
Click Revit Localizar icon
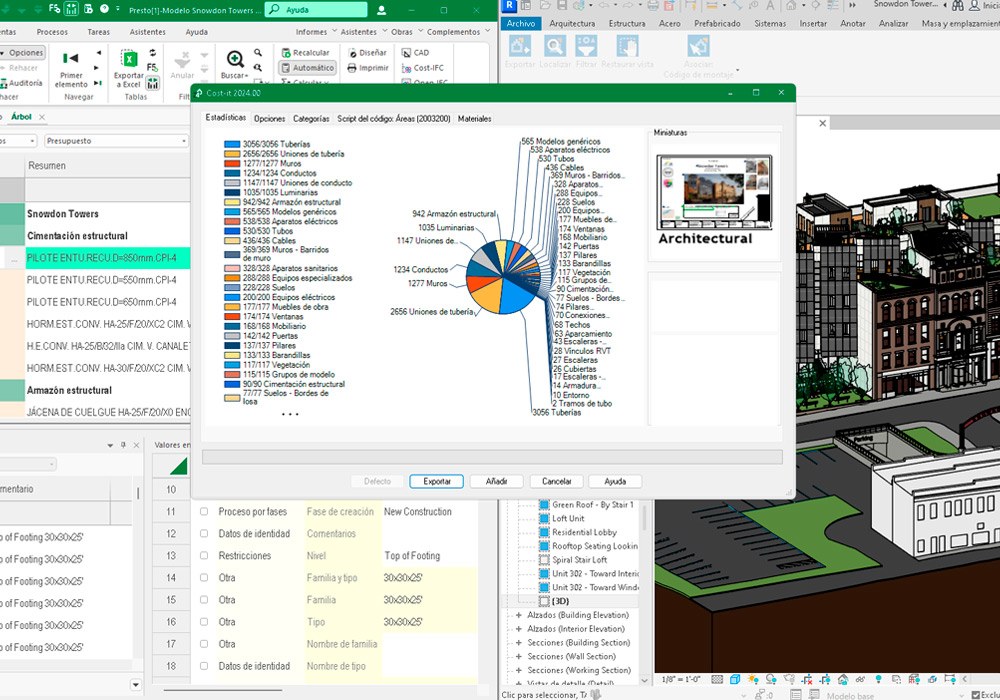pyautogui.click(x=555, y=46)
